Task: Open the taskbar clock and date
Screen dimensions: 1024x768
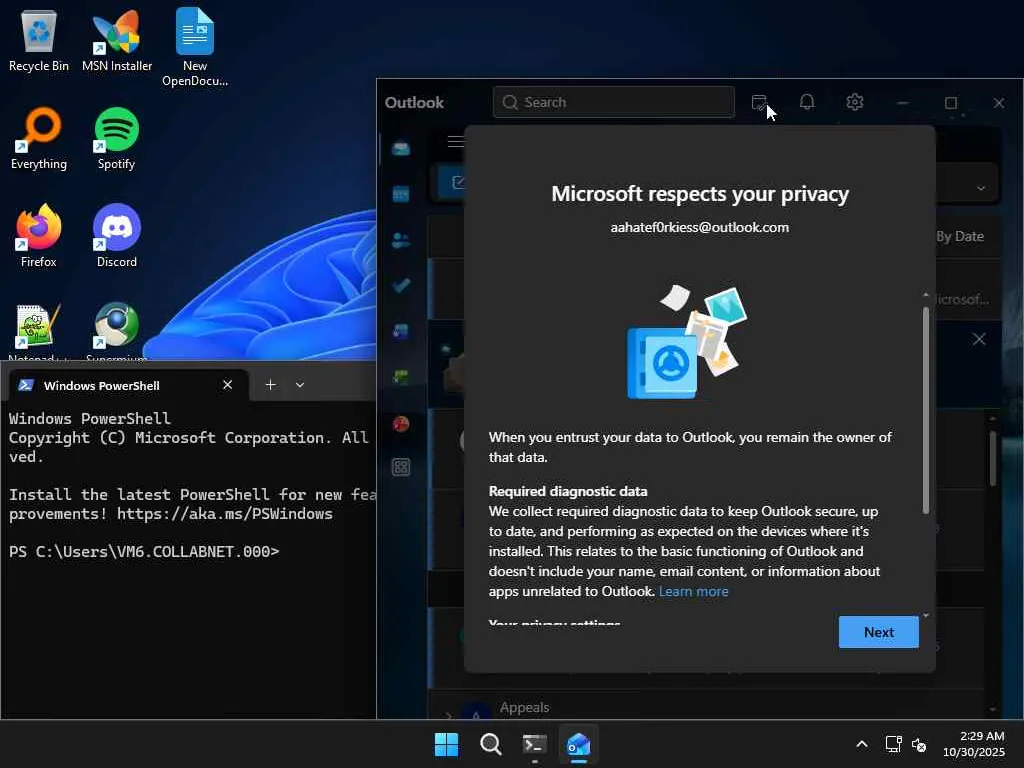Action: point(974,744)
